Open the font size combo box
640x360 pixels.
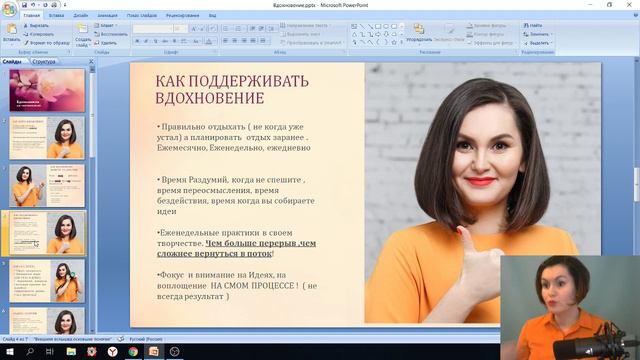pyautogui.click(x=180, y=29)
